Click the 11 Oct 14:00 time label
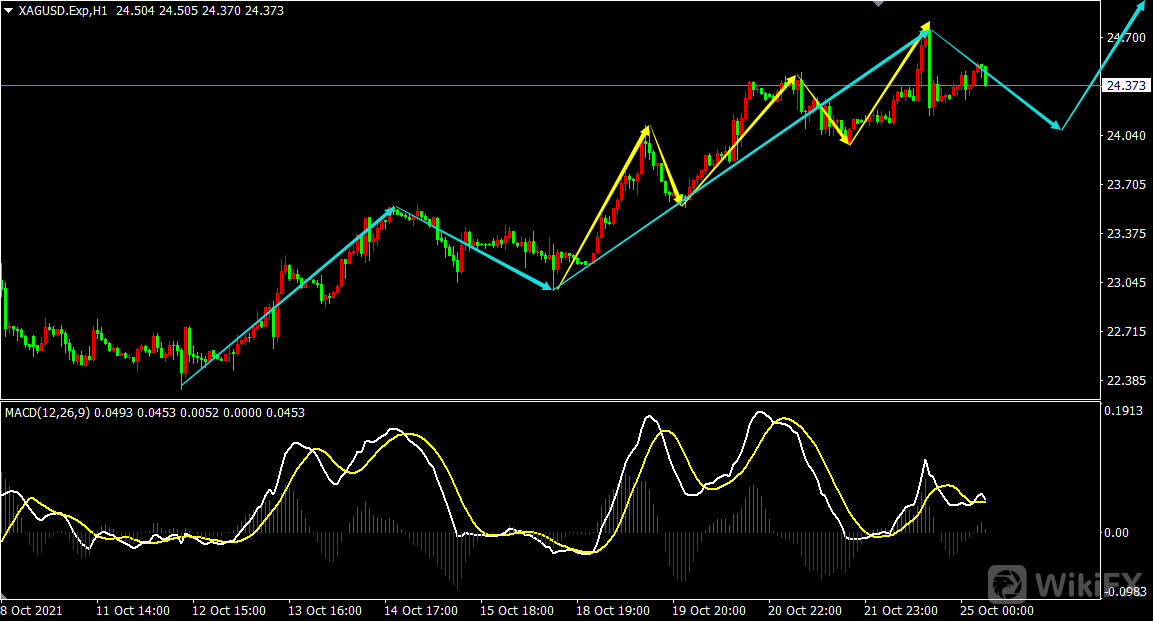 [x=133, y=611]
